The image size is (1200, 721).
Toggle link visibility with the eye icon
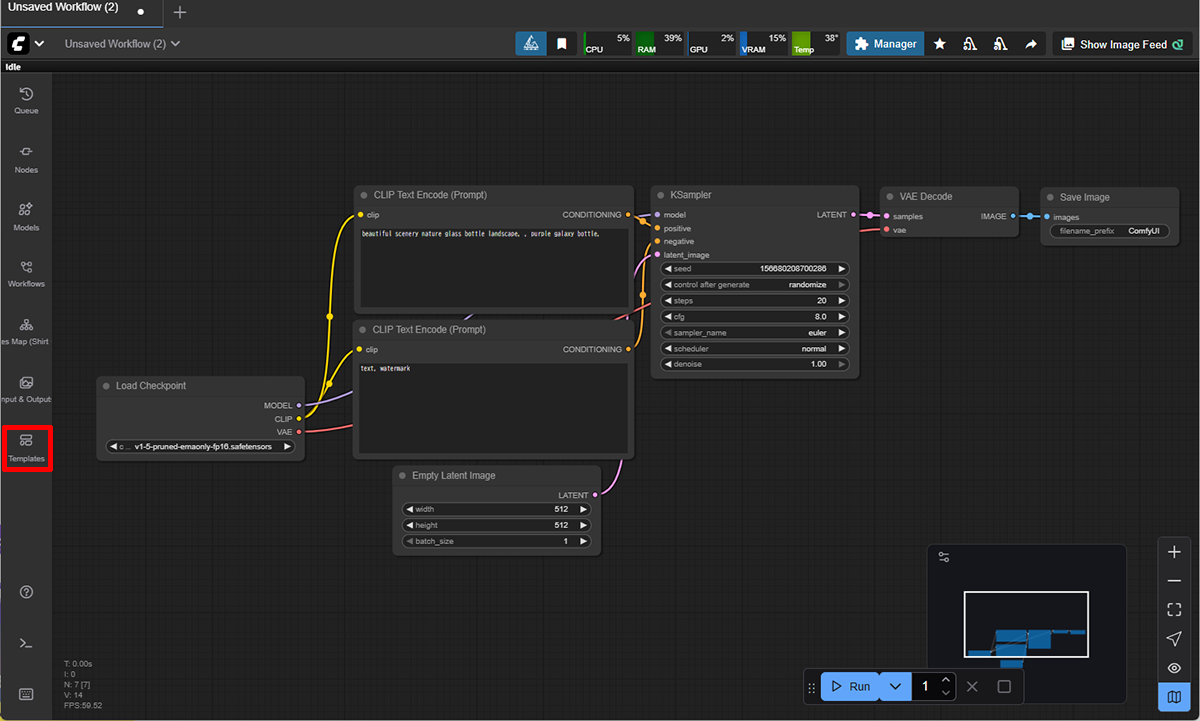[1174, 668]
